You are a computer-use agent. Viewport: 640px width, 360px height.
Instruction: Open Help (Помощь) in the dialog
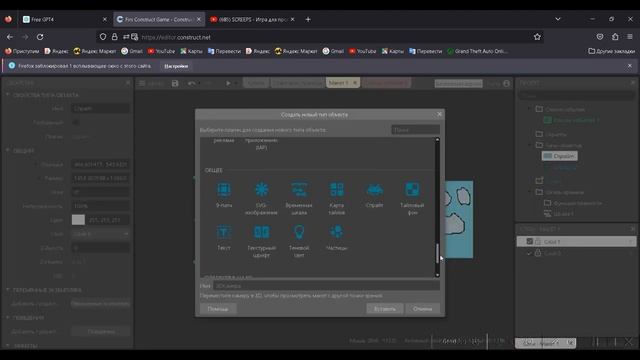(218, 309)
